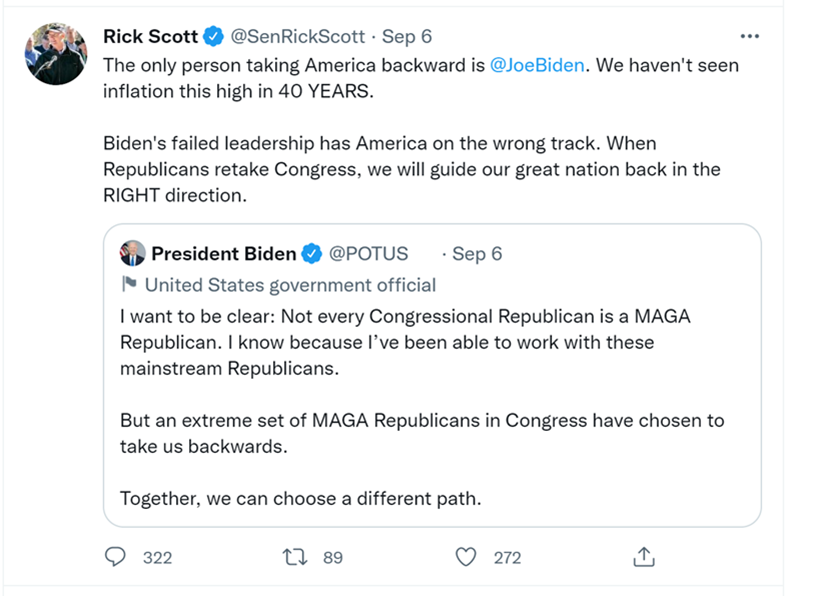Click Rick Scott's verified badge

point(213,37)
